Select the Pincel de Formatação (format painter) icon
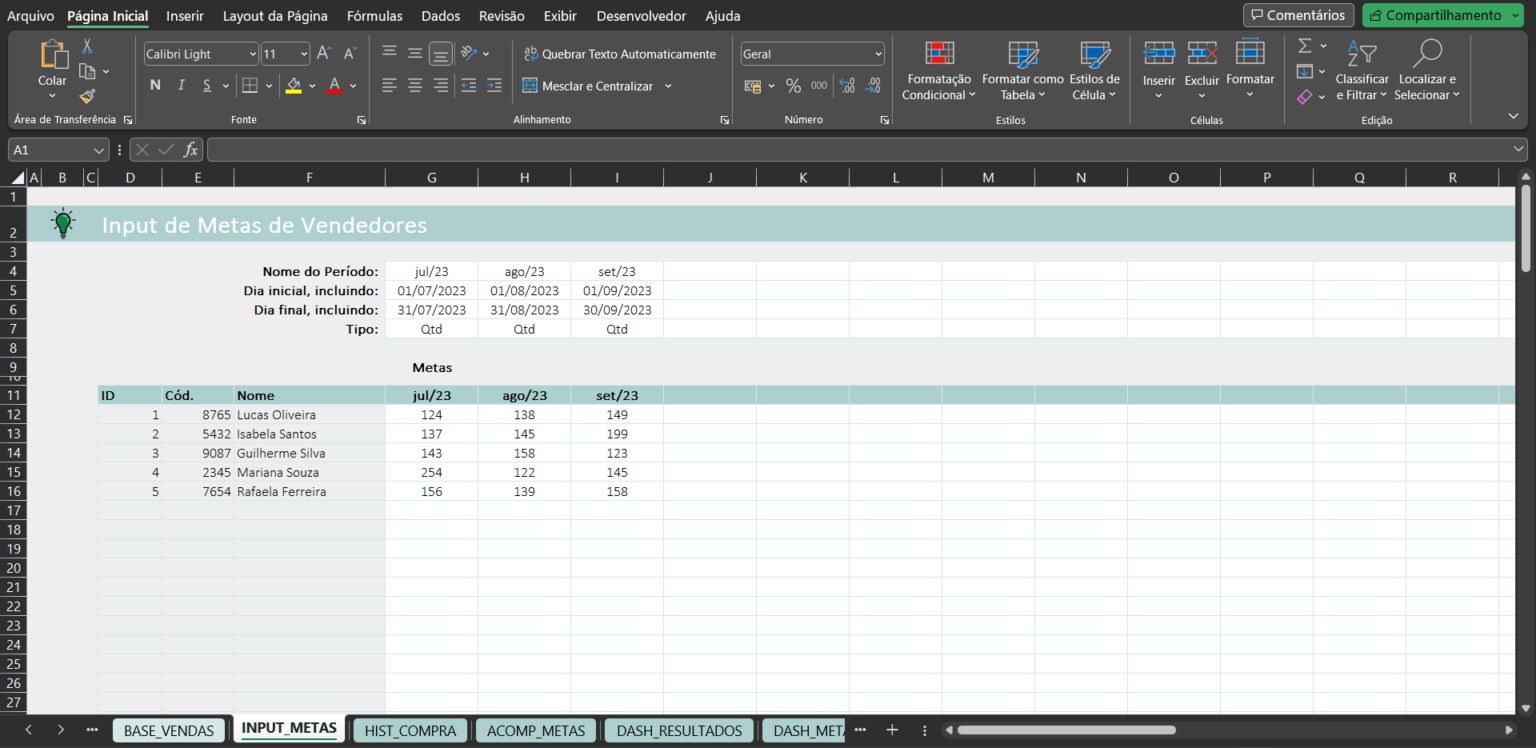The height and width of the screenshot is (748, 1536). point(86,97)
